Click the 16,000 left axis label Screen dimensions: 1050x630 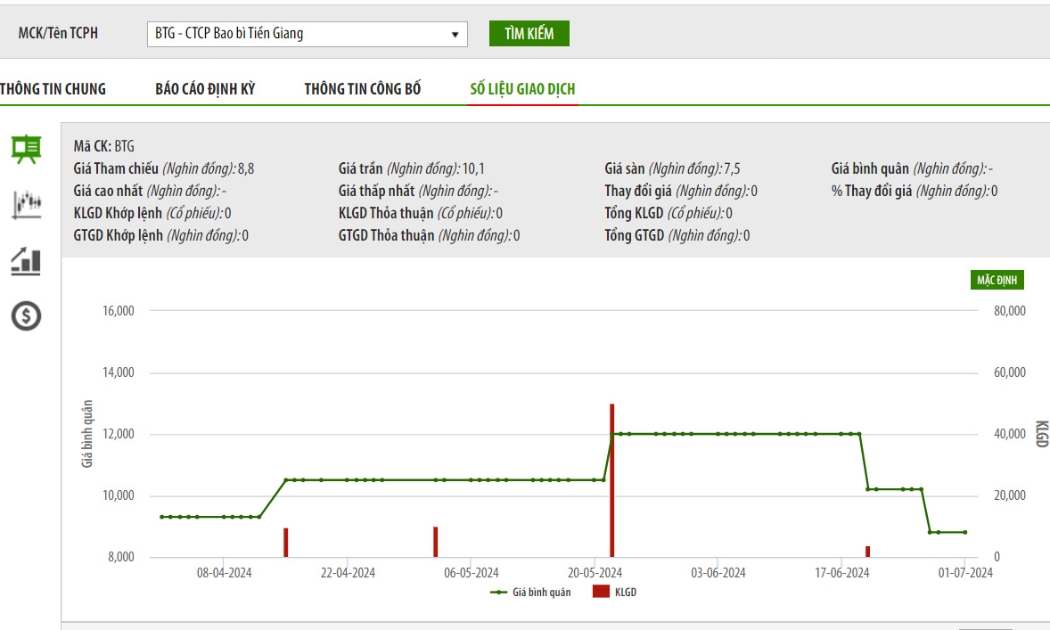119,311
